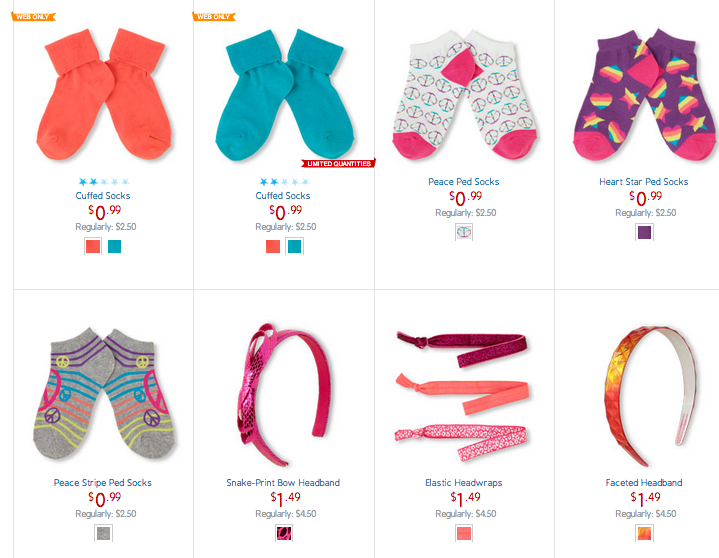Click the Elastic Headwraps title link
This screenshot has width=719, height=558.
(464, 482)
